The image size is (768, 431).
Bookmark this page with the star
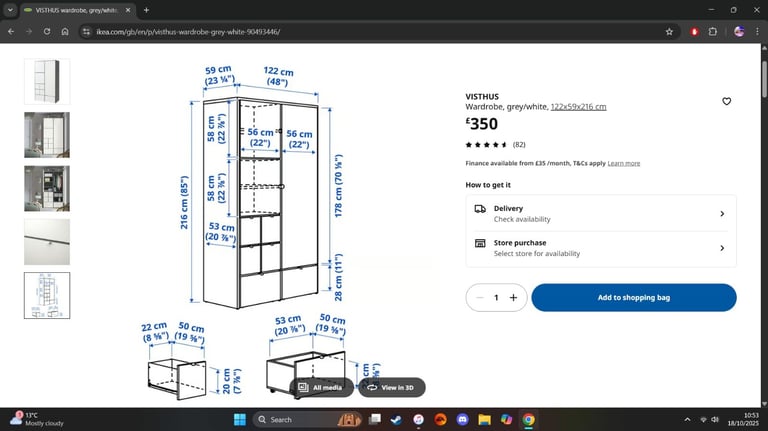pos(669,32)
